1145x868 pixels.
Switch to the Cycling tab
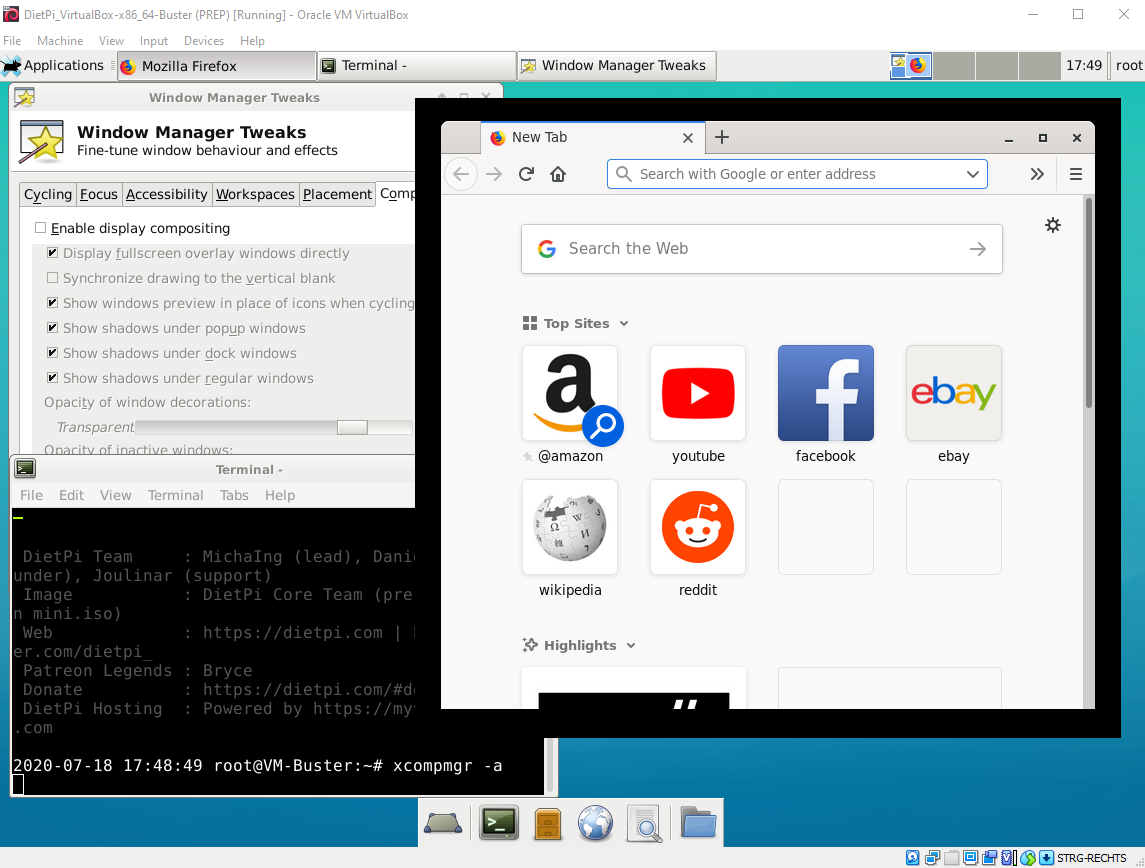pyautogui.click(x=47, y=194)
